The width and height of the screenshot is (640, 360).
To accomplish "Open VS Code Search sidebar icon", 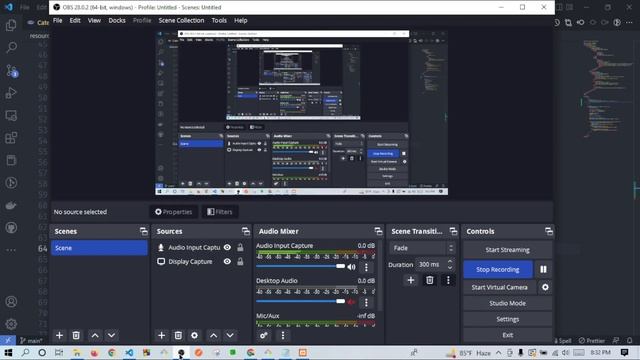I will [x=11, y=47].
